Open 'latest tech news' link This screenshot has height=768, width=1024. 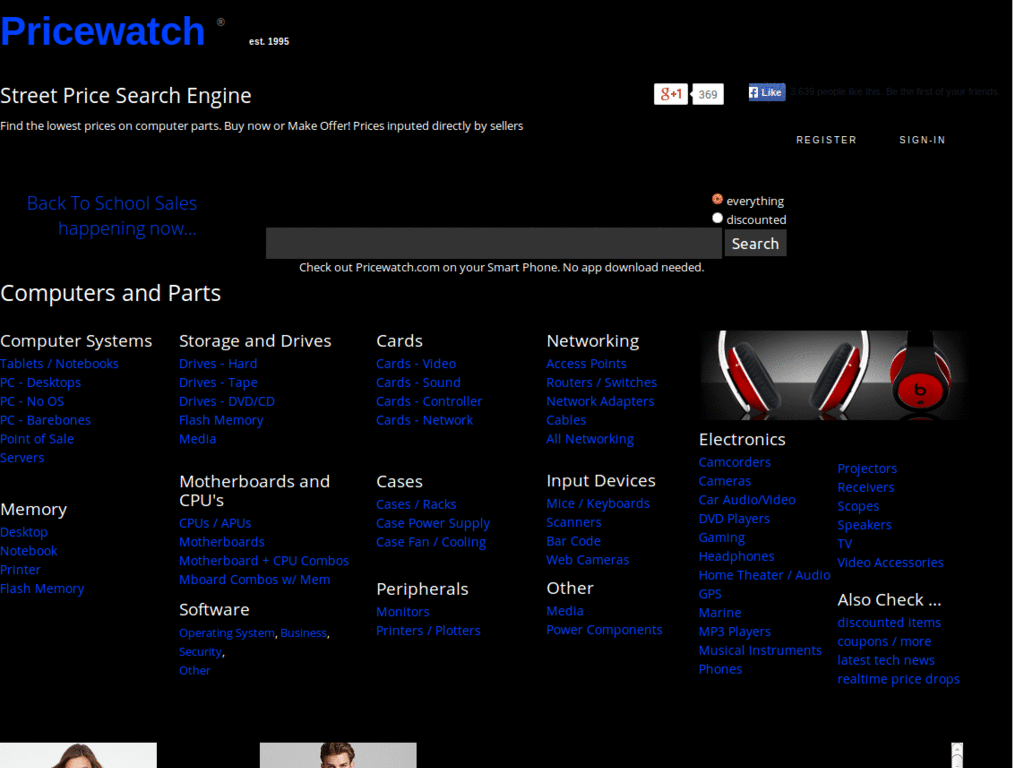[886, 660]
